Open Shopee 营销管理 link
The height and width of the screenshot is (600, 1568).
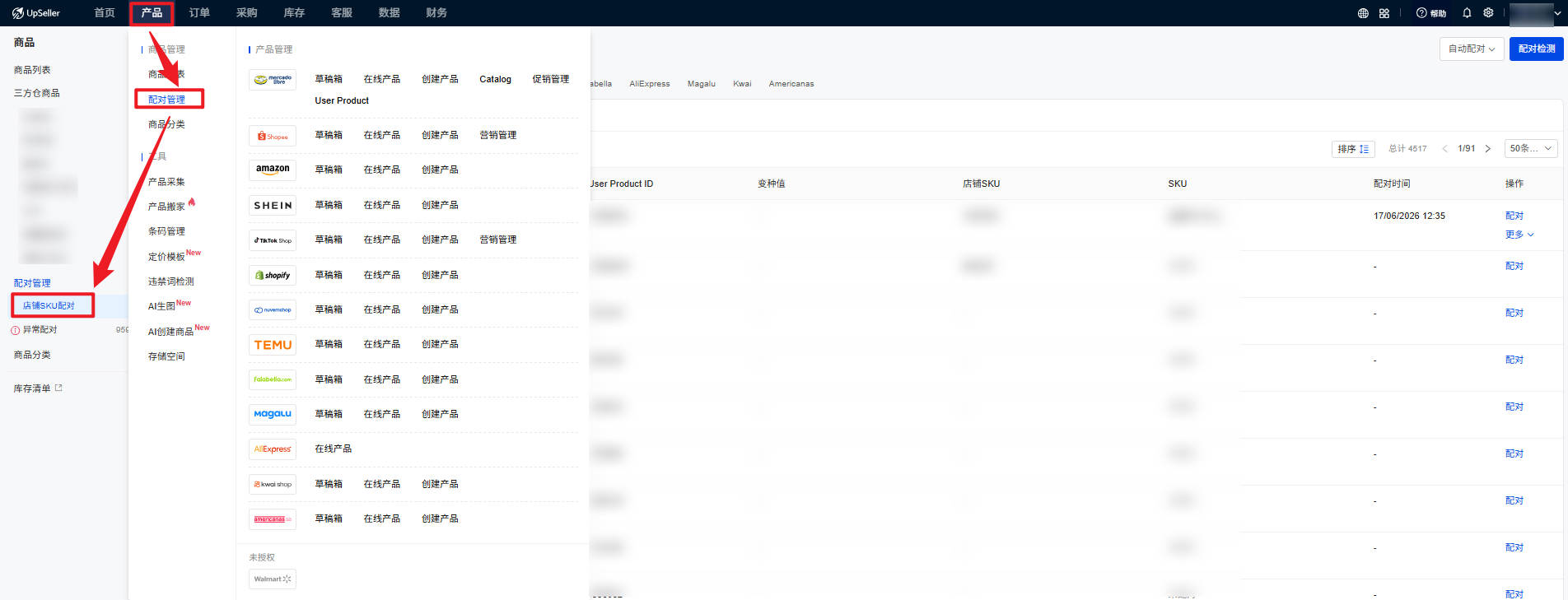tap(498, 136)
